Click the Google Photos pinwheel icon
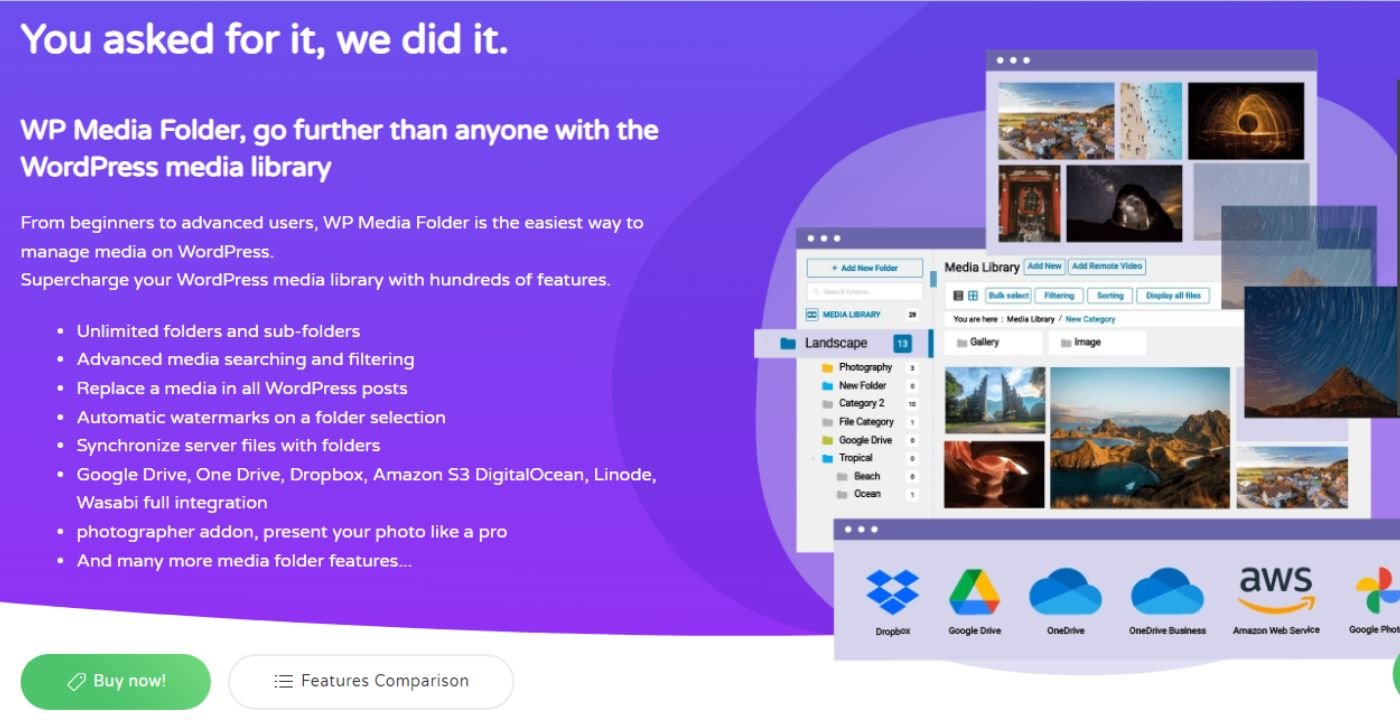This screenshot has width=1400, height=720. pyautogui.click(x=1377, y=592)
